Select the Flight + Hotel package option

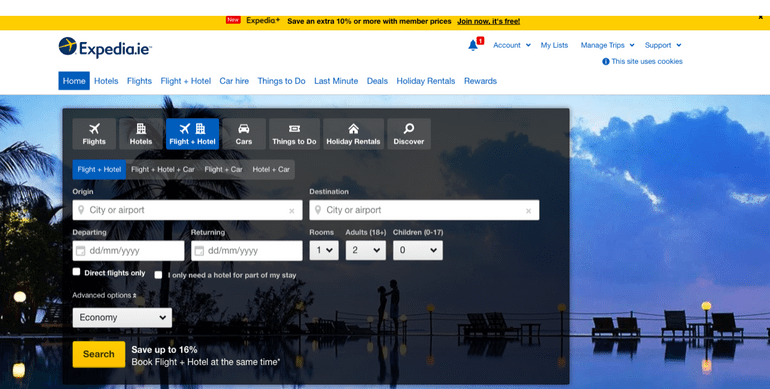pyautogui.click(x=99, y=169)
